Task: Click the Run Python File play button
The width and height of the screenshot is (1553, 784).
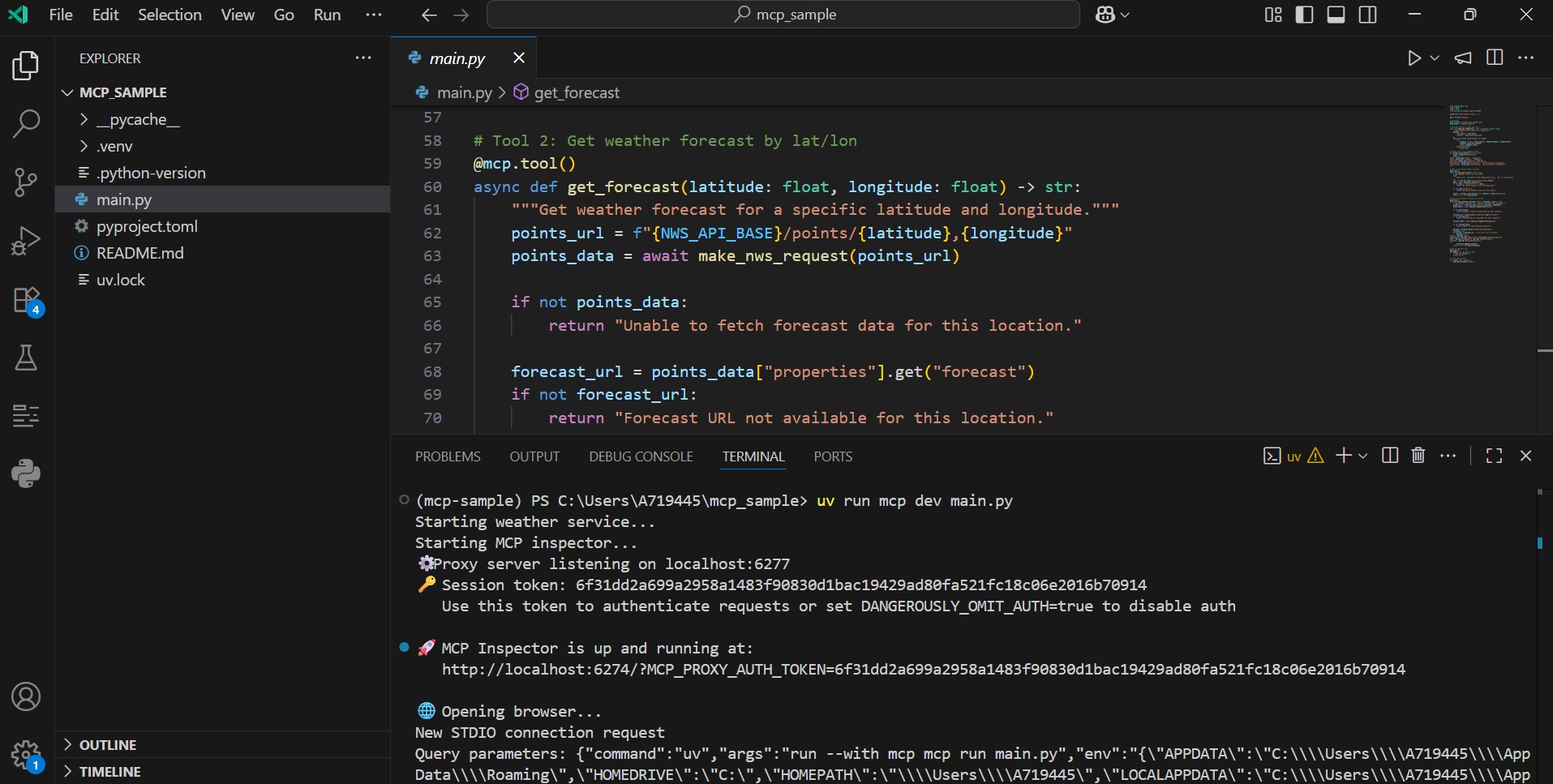Action: click(1414, 58)
